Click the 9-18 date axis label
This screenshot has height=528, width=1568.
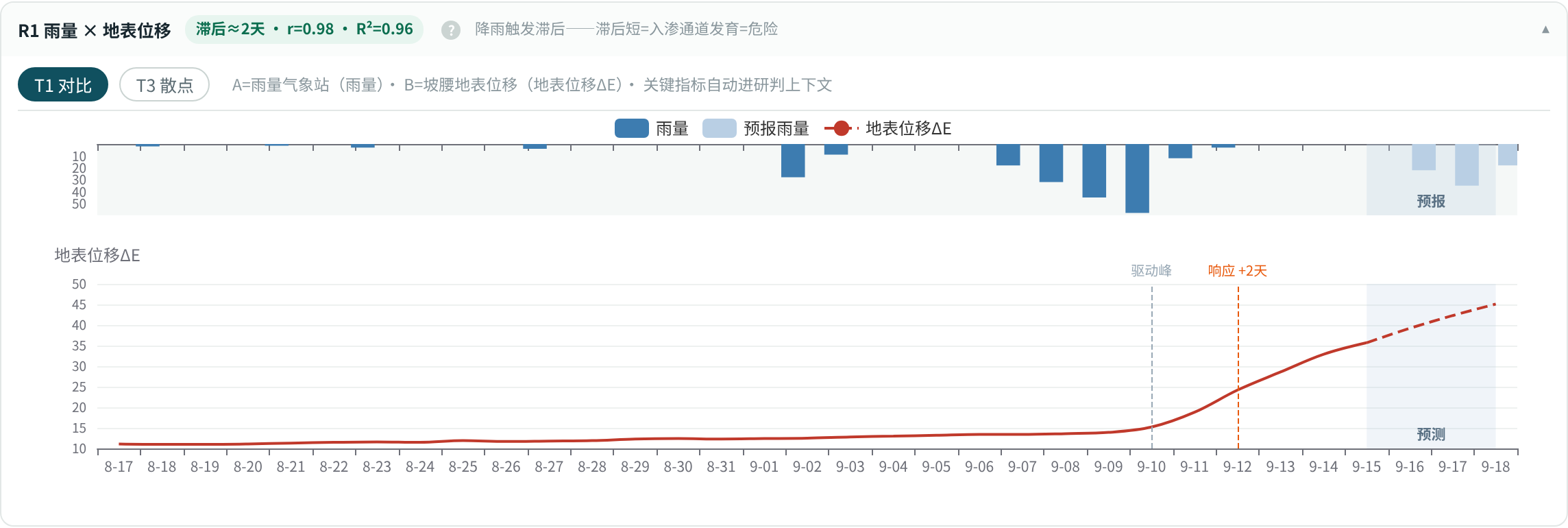click(1495, 467)
